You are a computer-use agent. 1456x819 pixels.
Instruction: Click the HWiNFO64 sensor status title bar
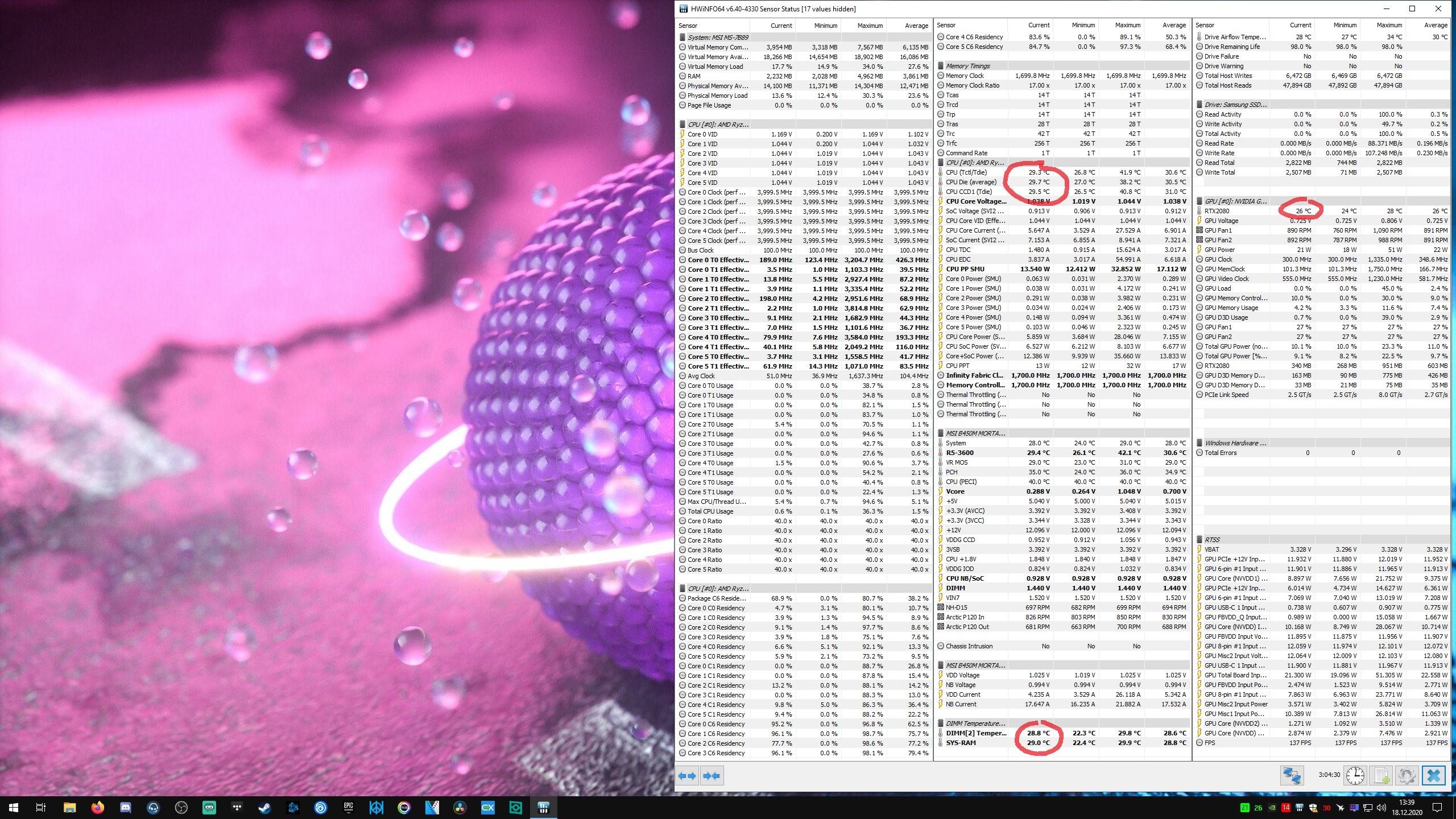[1064, 9]
